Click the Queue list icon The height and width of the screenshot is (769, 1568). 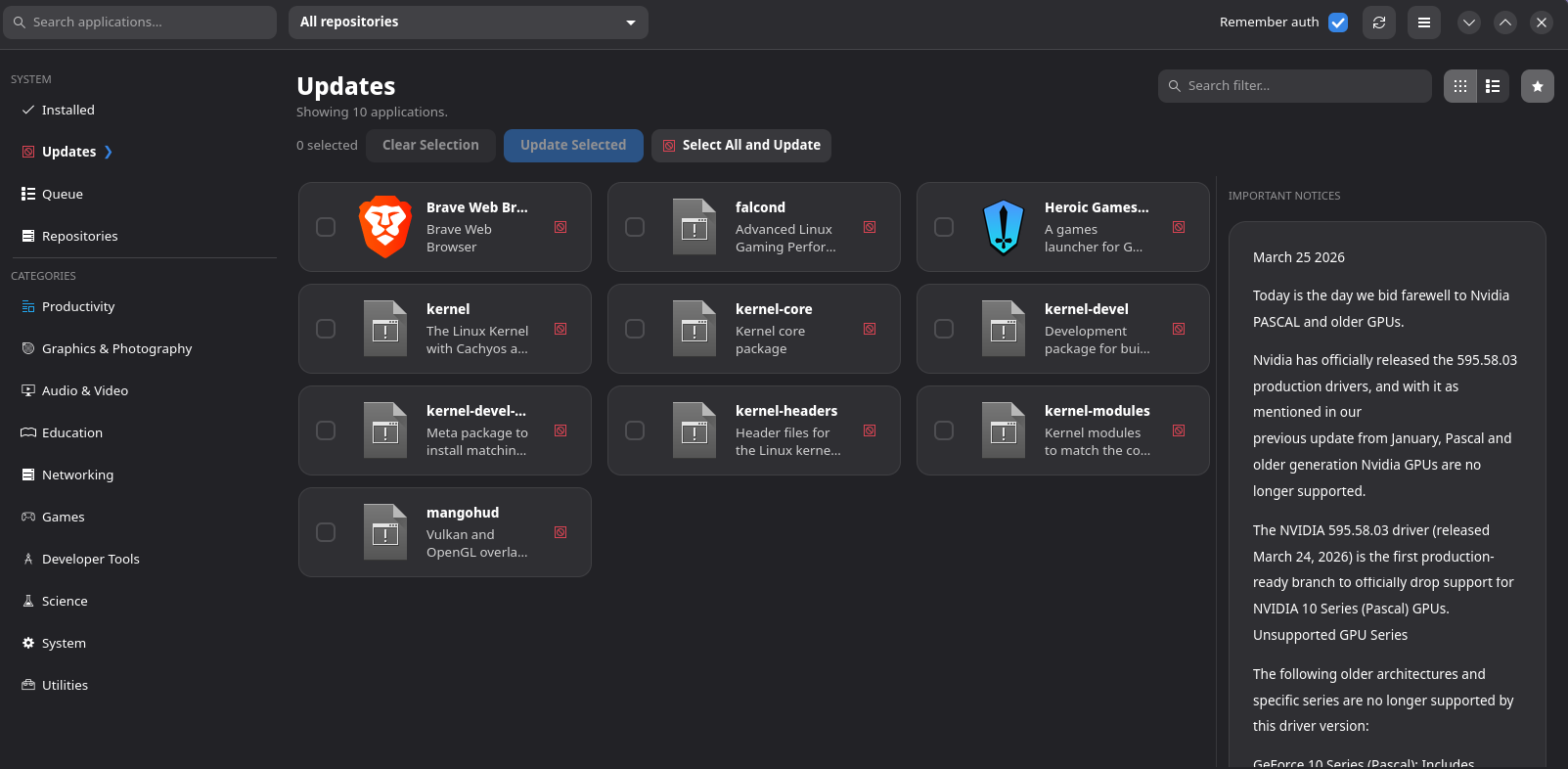pos(28,194)
